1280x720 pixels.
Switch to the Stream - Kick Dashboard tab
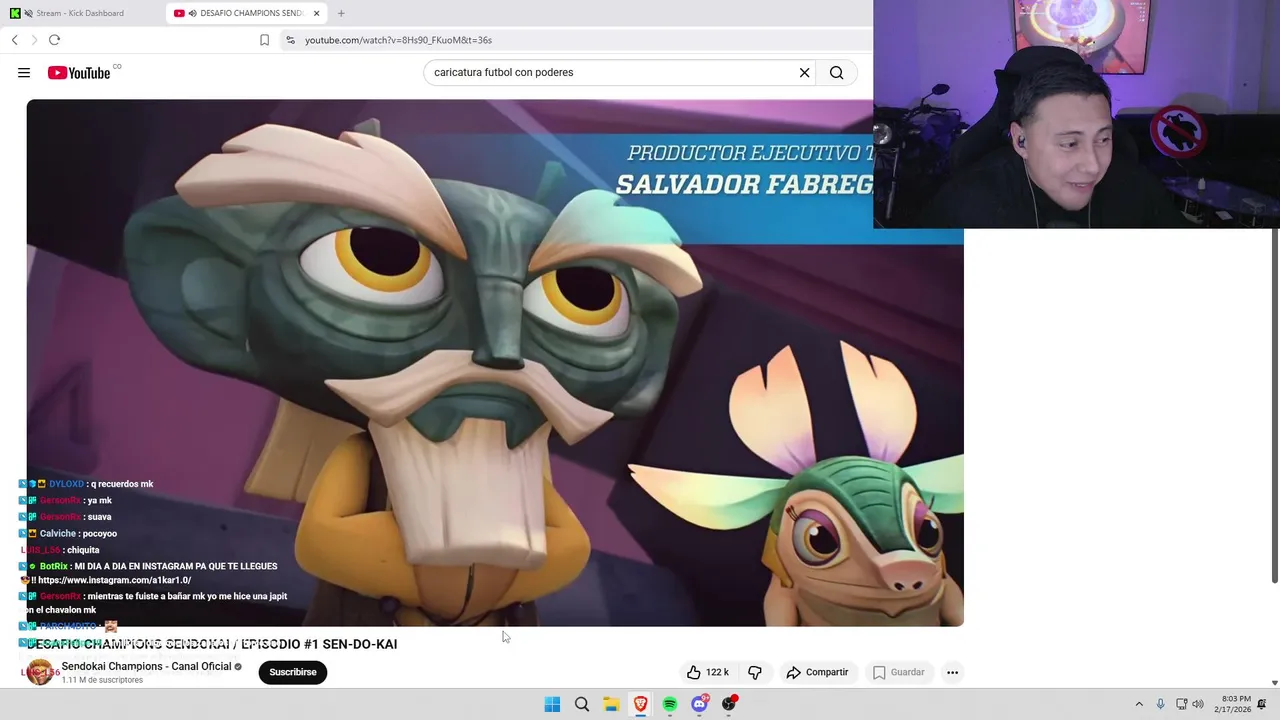(82, 13)
